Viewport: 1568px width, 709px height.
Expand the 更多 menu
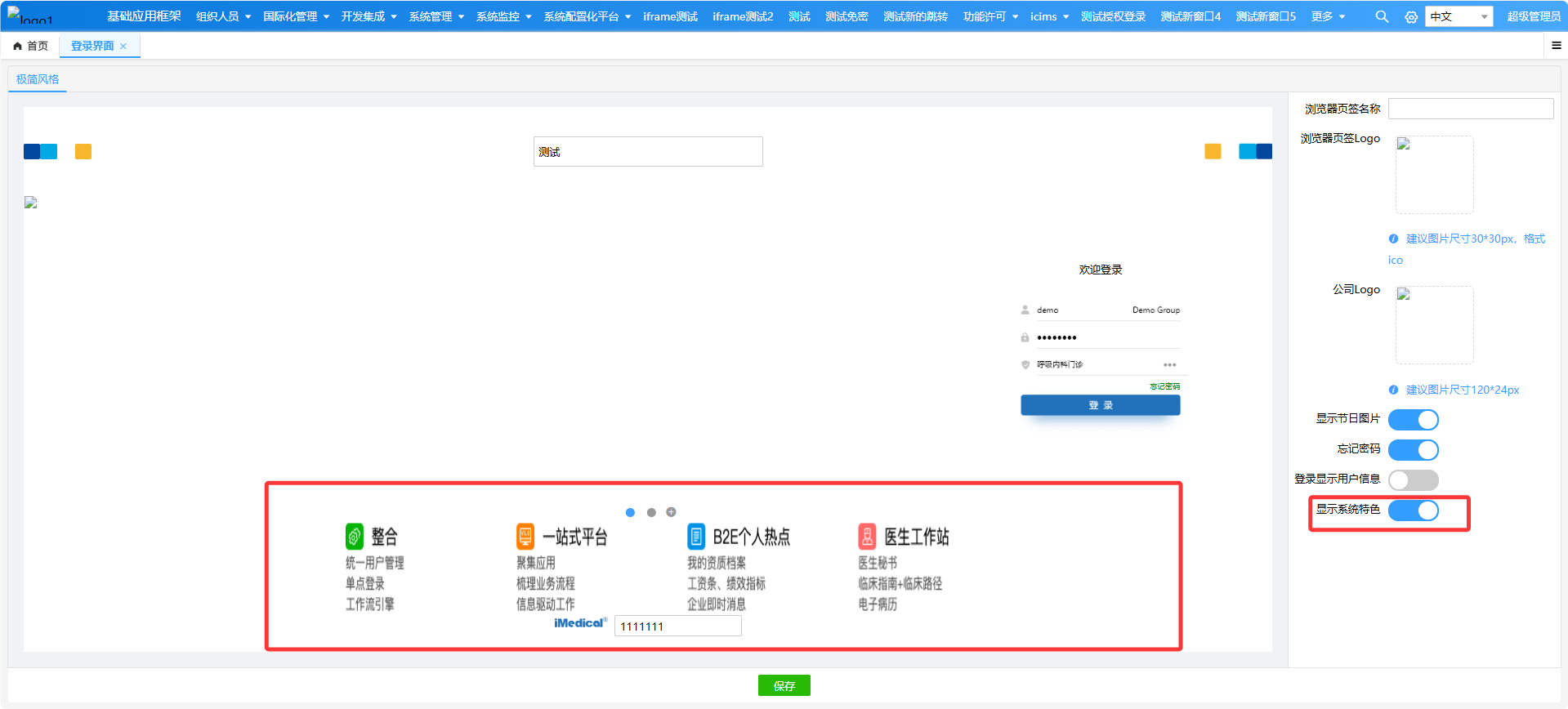(x=1328, y=16)
